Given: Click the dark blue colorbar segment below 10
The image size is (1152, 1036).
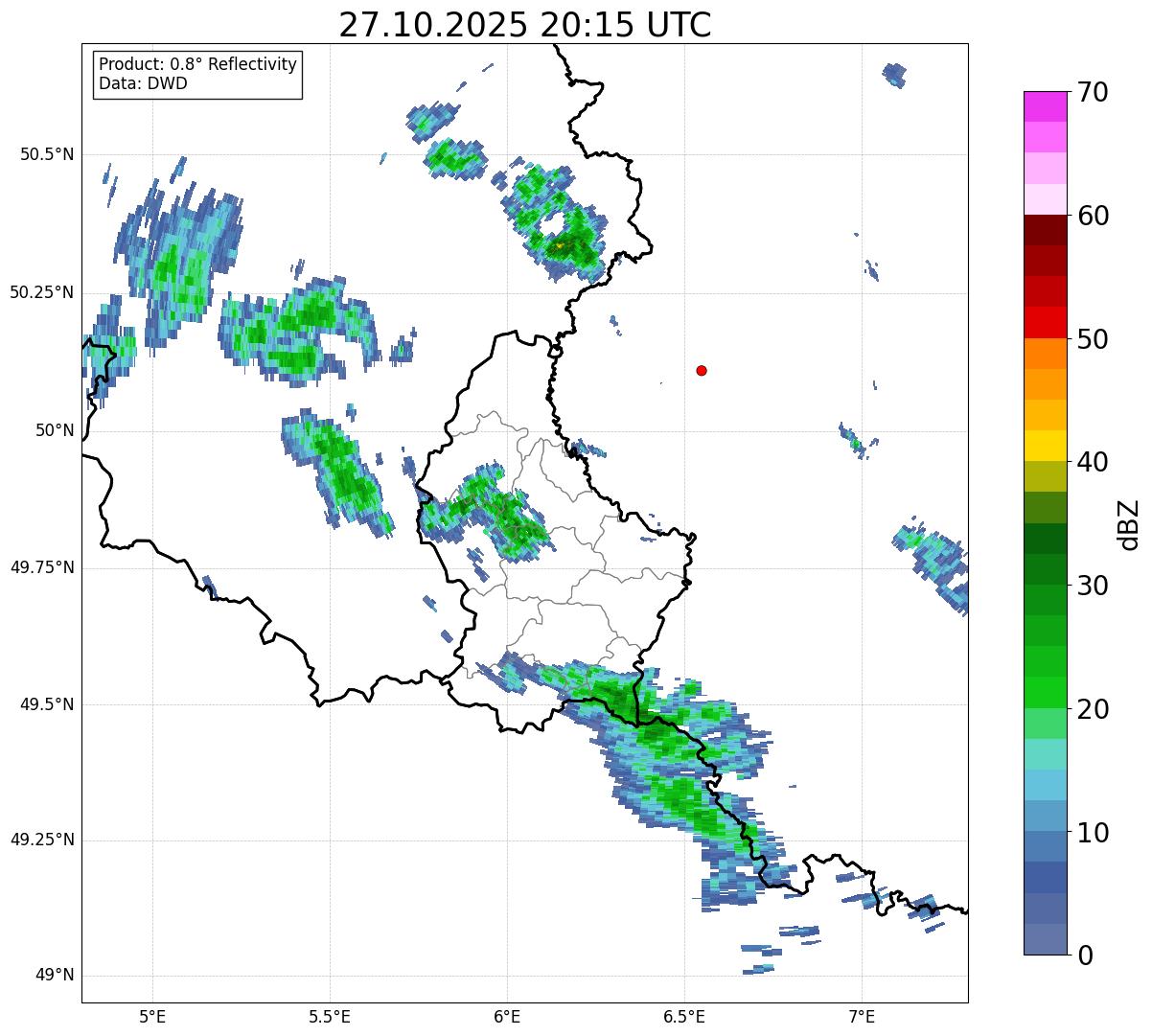Looking at the screenshot, I should 1046,877.
